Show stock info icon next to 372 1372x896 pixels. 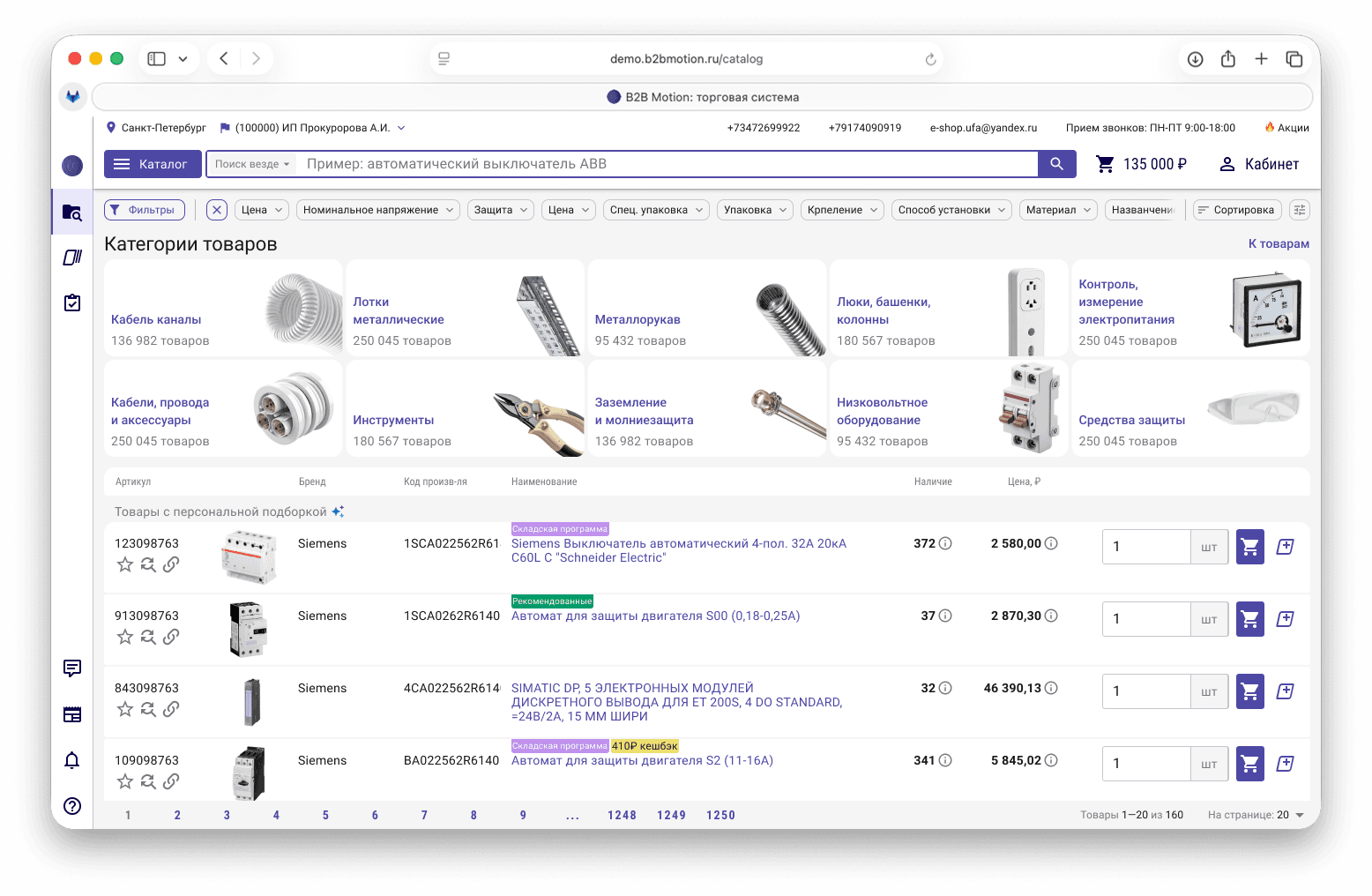coord(945,543)
